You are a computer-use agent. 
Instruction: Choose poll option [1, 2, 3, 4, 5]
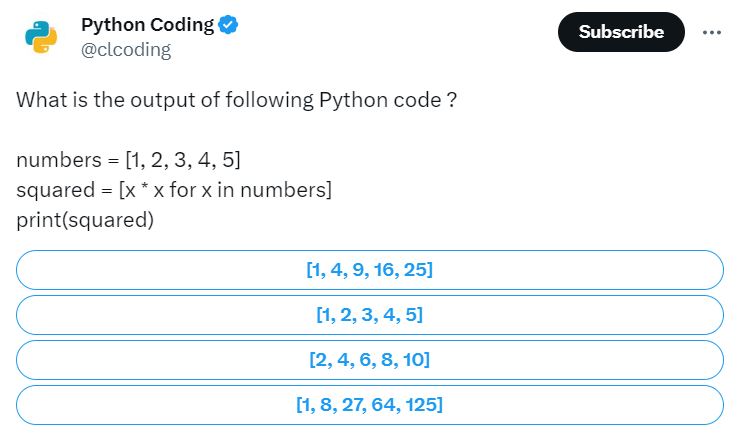point(370,315)
